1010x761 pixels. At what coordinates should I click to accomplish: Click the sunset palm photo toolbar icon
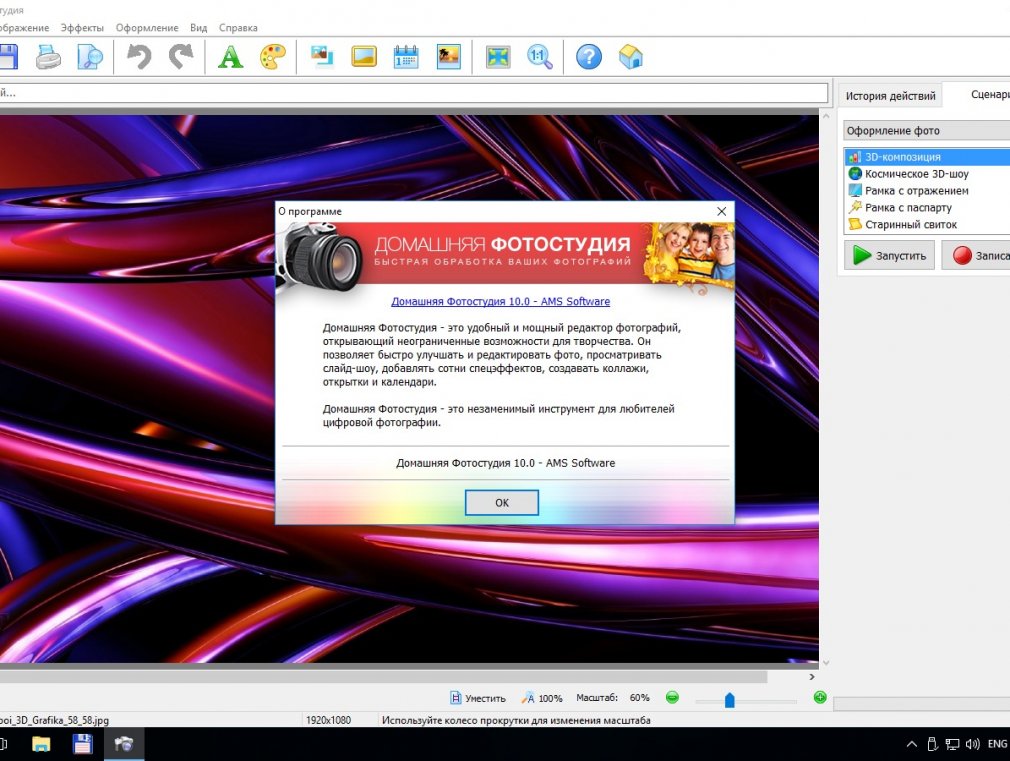coord(448,57)
